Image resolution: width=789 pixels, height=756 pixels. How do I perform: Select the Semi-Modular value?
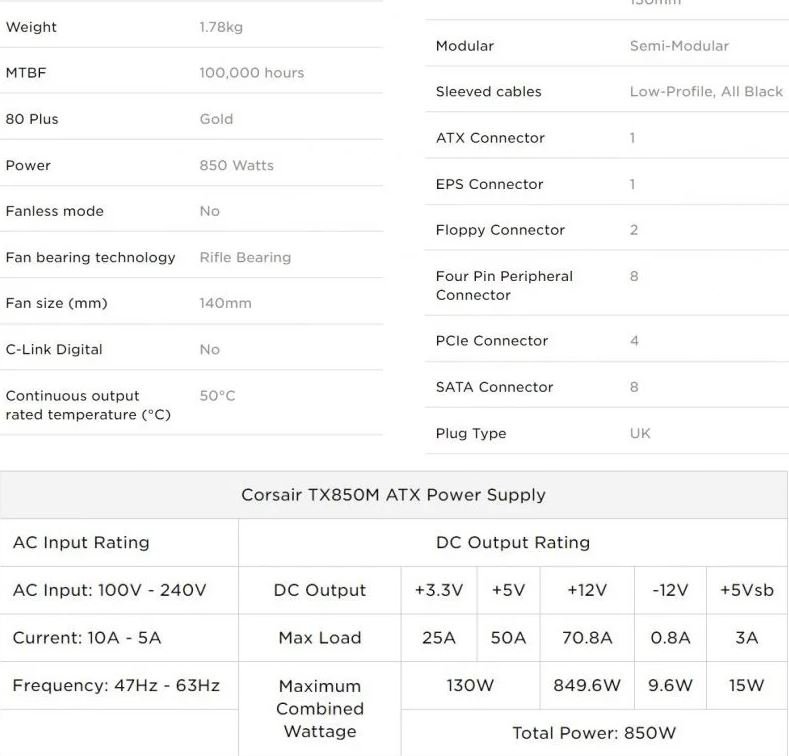tap(679, 46)
